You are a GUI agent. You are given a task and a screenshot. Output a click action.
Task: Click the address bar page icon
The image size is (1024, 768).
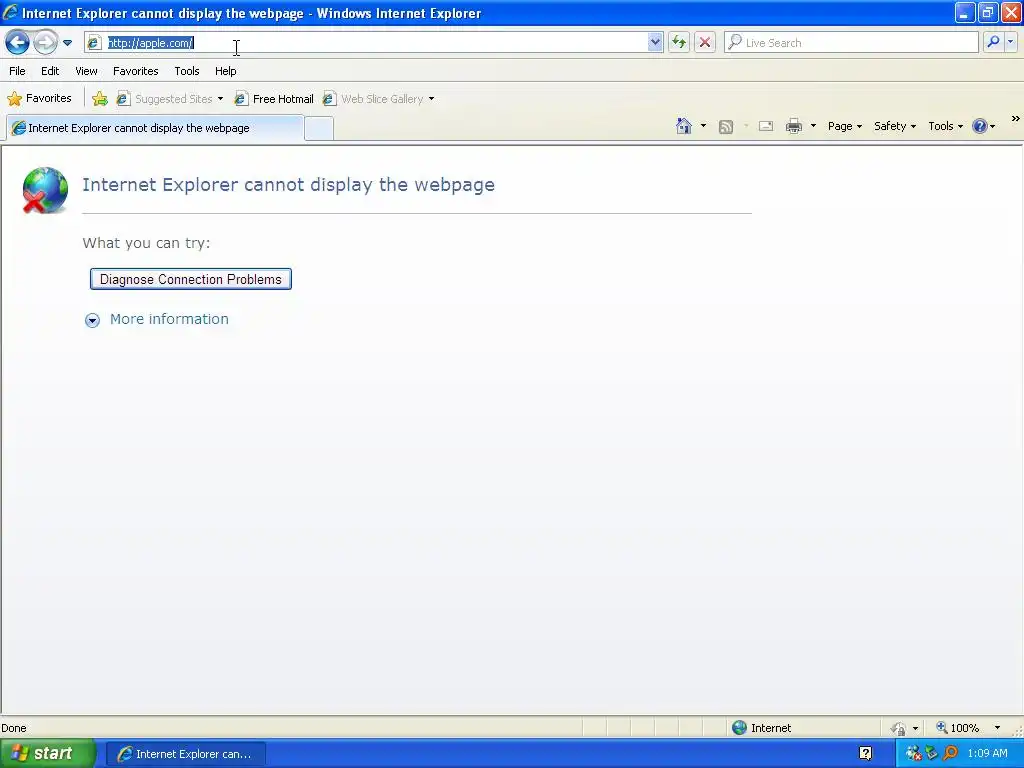[94, 43]
